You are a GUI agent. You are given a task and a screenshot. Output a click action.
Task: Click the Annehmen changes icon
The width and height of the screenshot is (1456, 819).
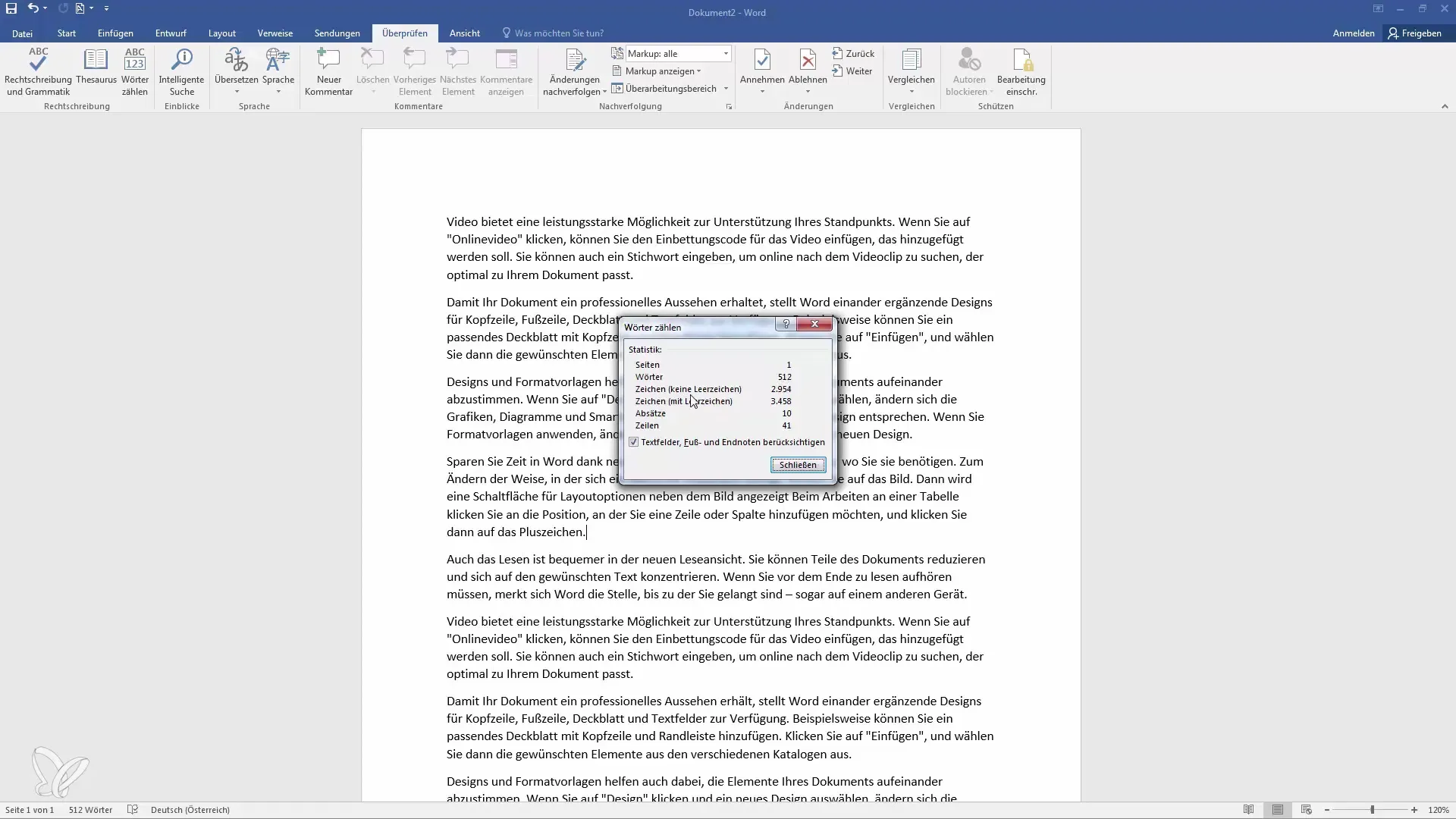coord(762,72)
